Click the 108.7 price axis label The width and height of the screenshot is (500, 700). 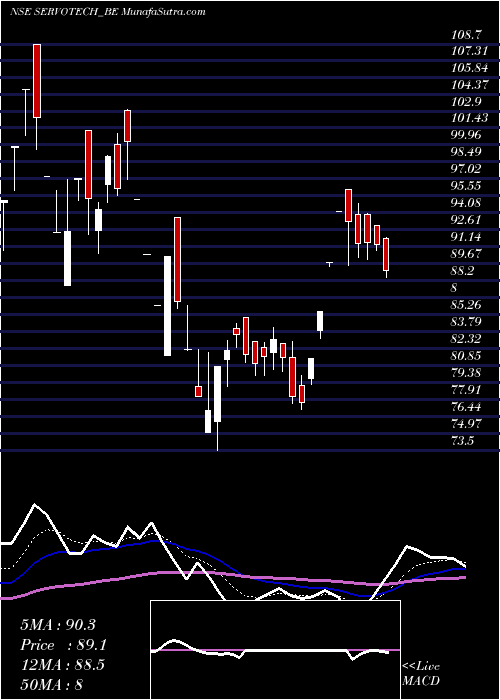467,34
